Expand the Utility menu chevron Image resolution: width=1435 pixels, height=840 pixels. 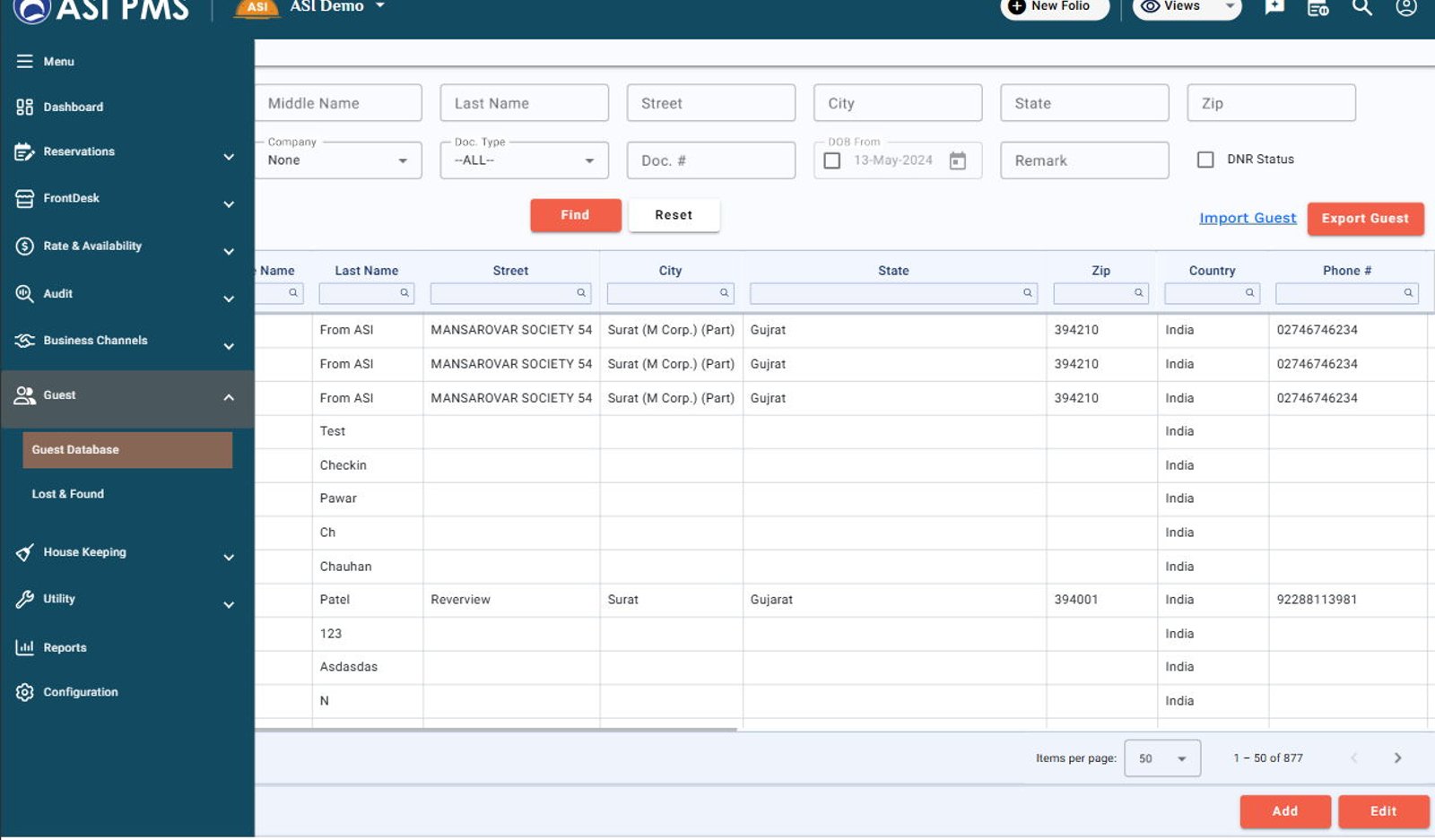[x=229, y=605]
